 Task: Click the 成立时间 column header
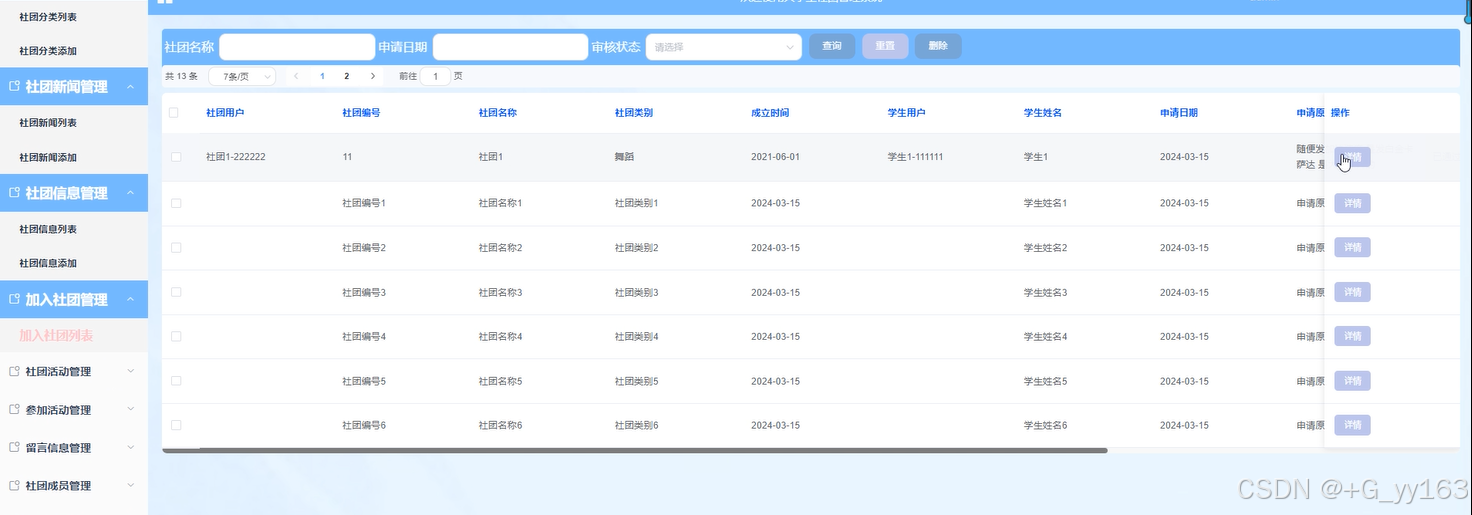[x=770, y=113]
